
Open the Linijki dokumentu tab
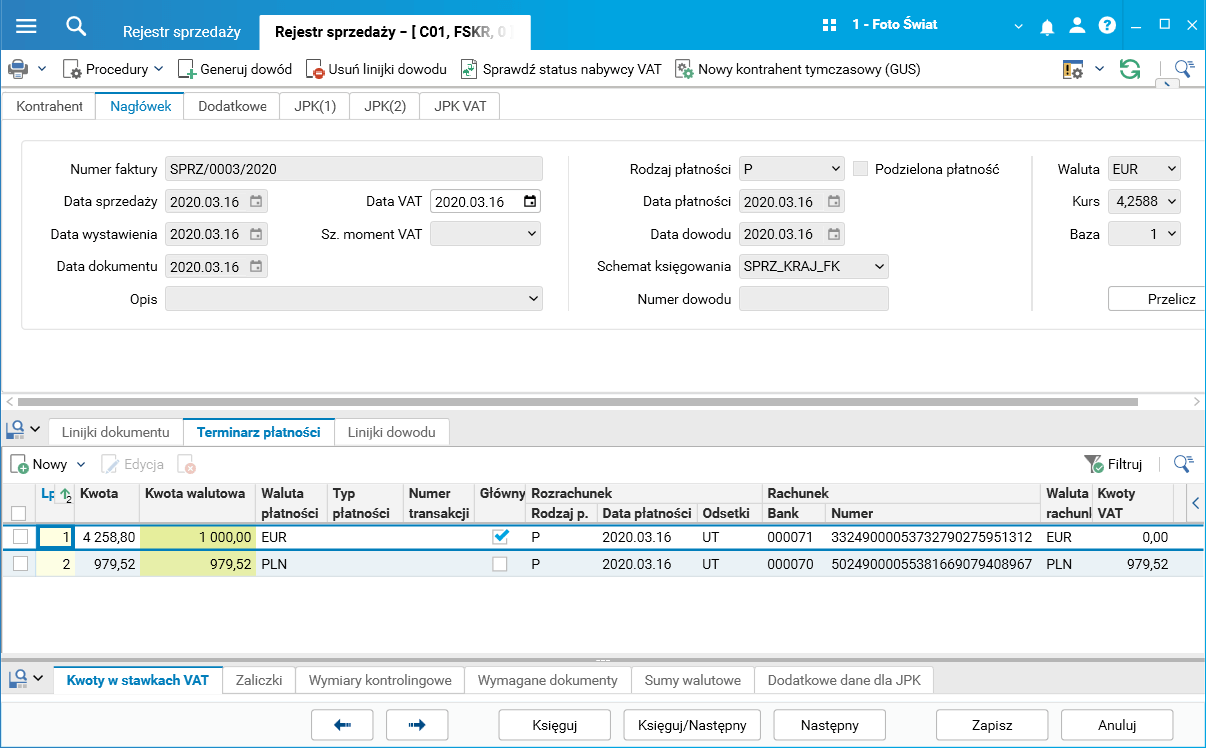coord(116,432)
